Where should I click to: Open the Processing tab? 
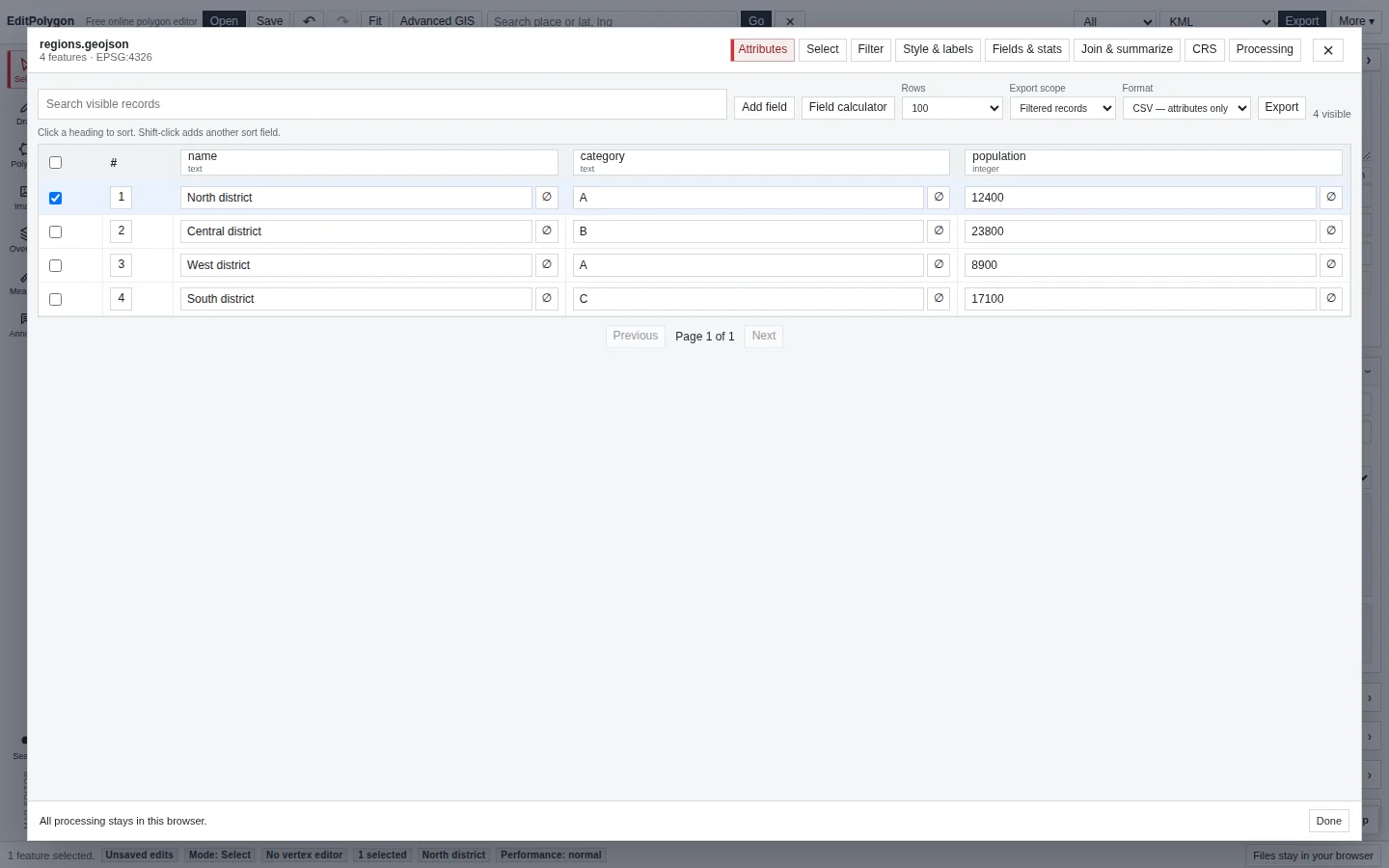[1265, 50]
